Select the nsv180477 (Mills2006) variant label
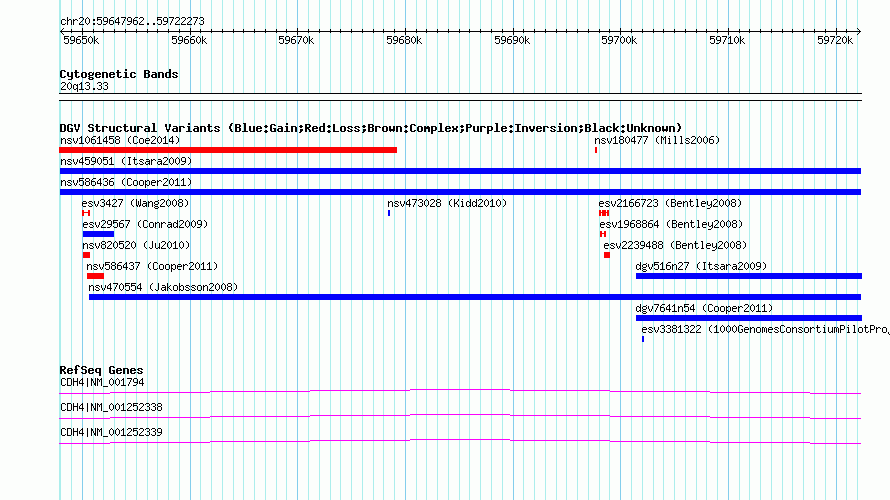 point(657,140)
